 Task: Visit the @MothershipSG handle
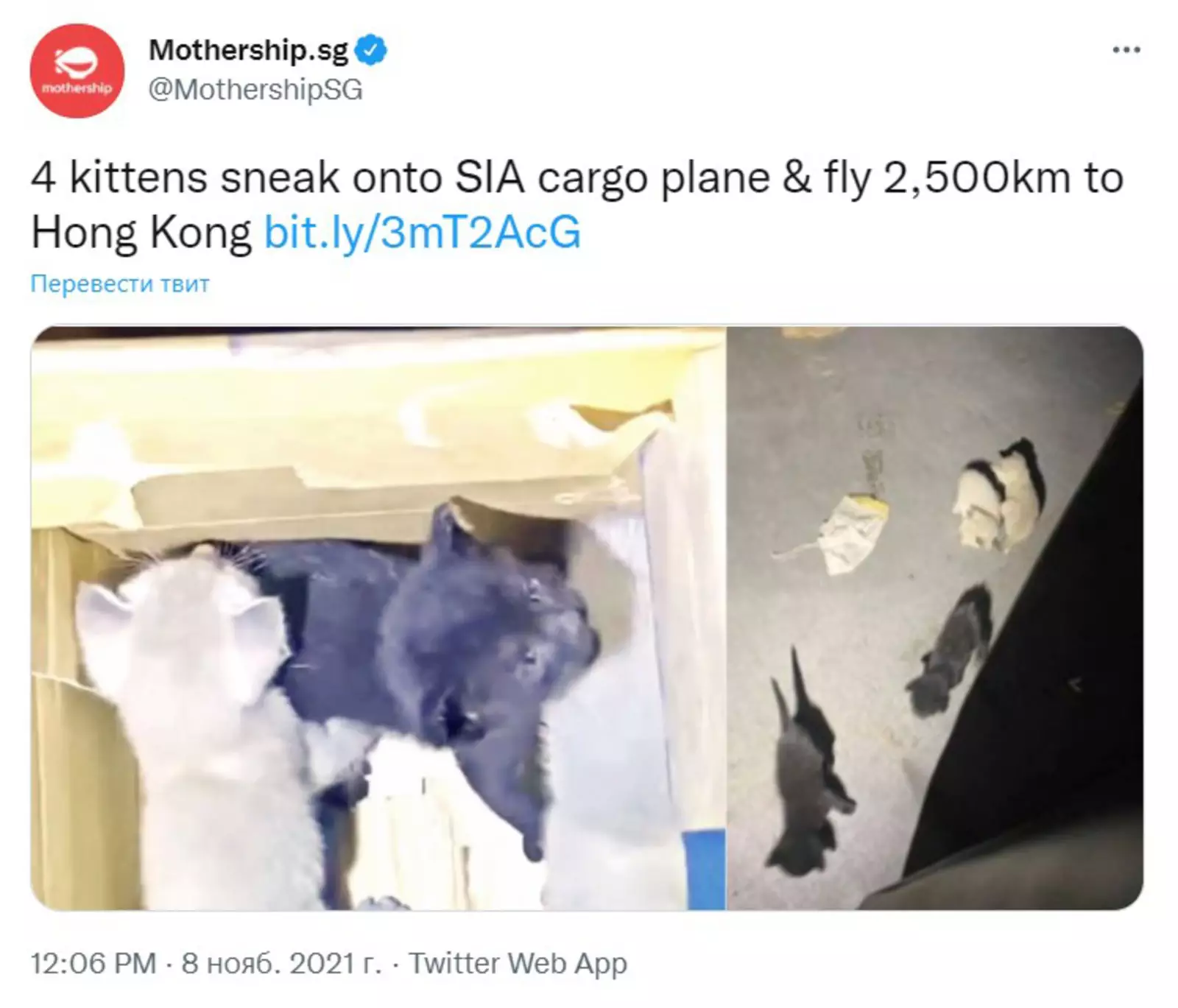pyautogui.click(x=255, y=90)
